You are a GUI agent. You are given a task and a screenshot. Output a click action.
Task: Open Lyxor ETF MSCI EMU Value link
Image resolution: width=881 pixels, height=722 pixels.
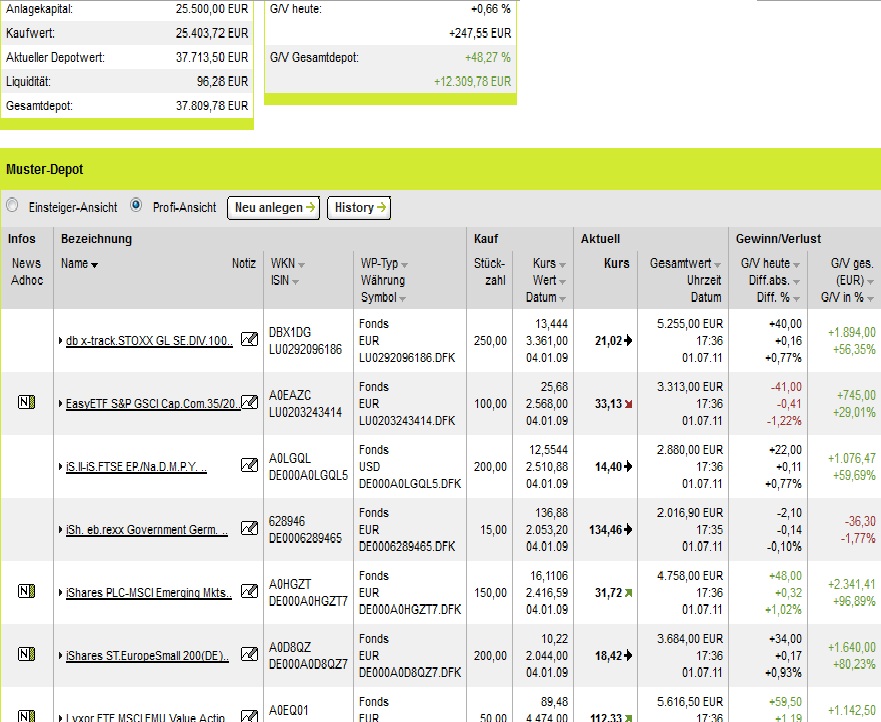tap(145, 717)
